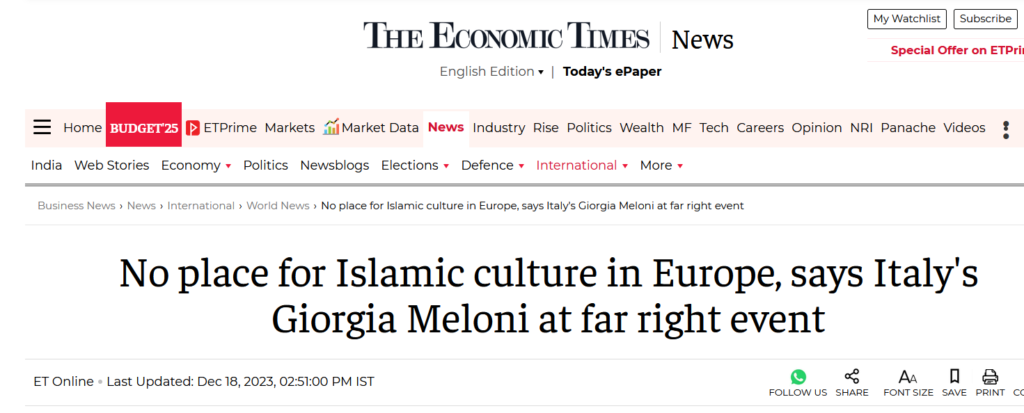1024x413 pixels.
Task: Open Market Data with chart icon
Action: (x=371, y=127)
